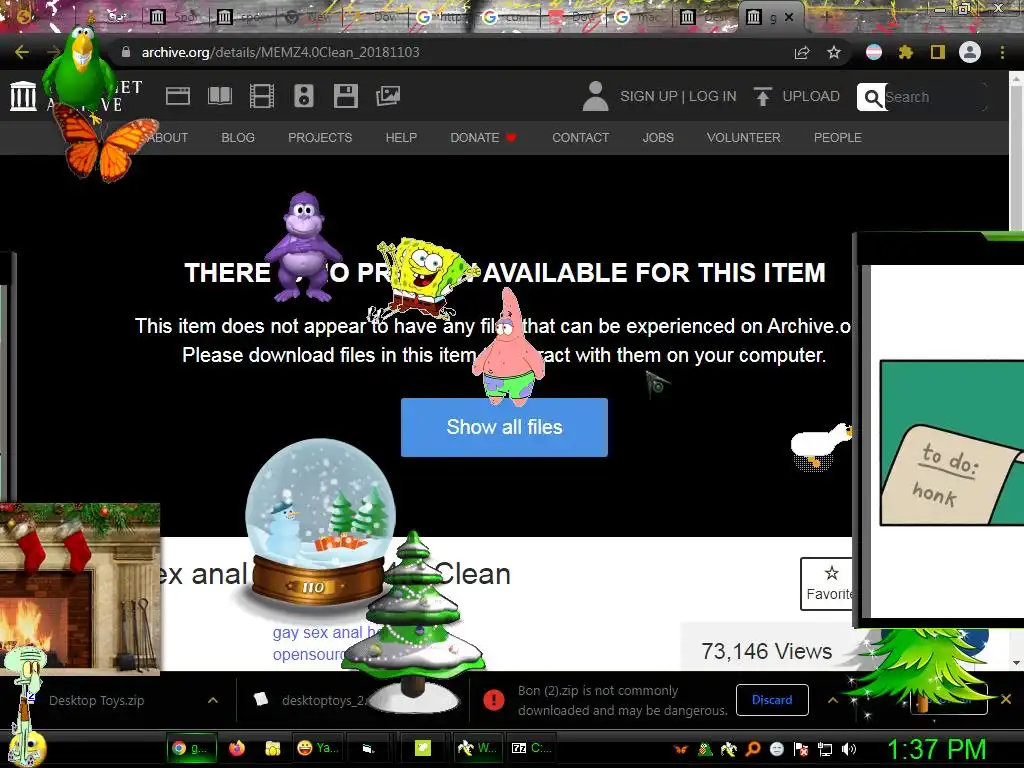The image size is (1024, 768).
Task: Close the downloads bar
Action: tap(1006, 699)
